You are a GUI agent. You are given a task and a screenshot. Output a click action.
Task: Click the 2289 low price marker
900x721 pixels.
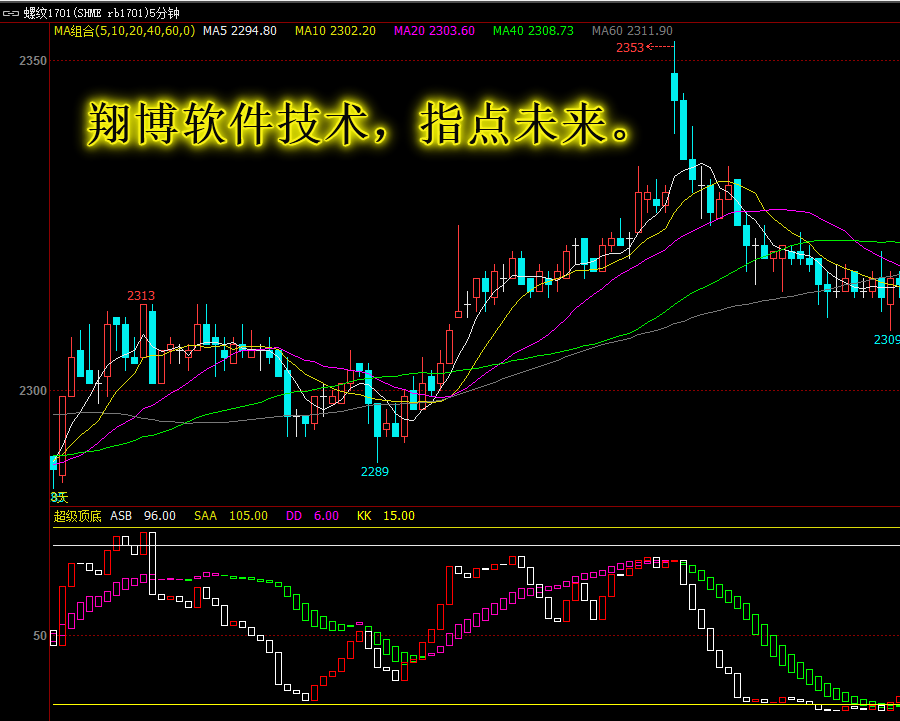tap(374, 472)
